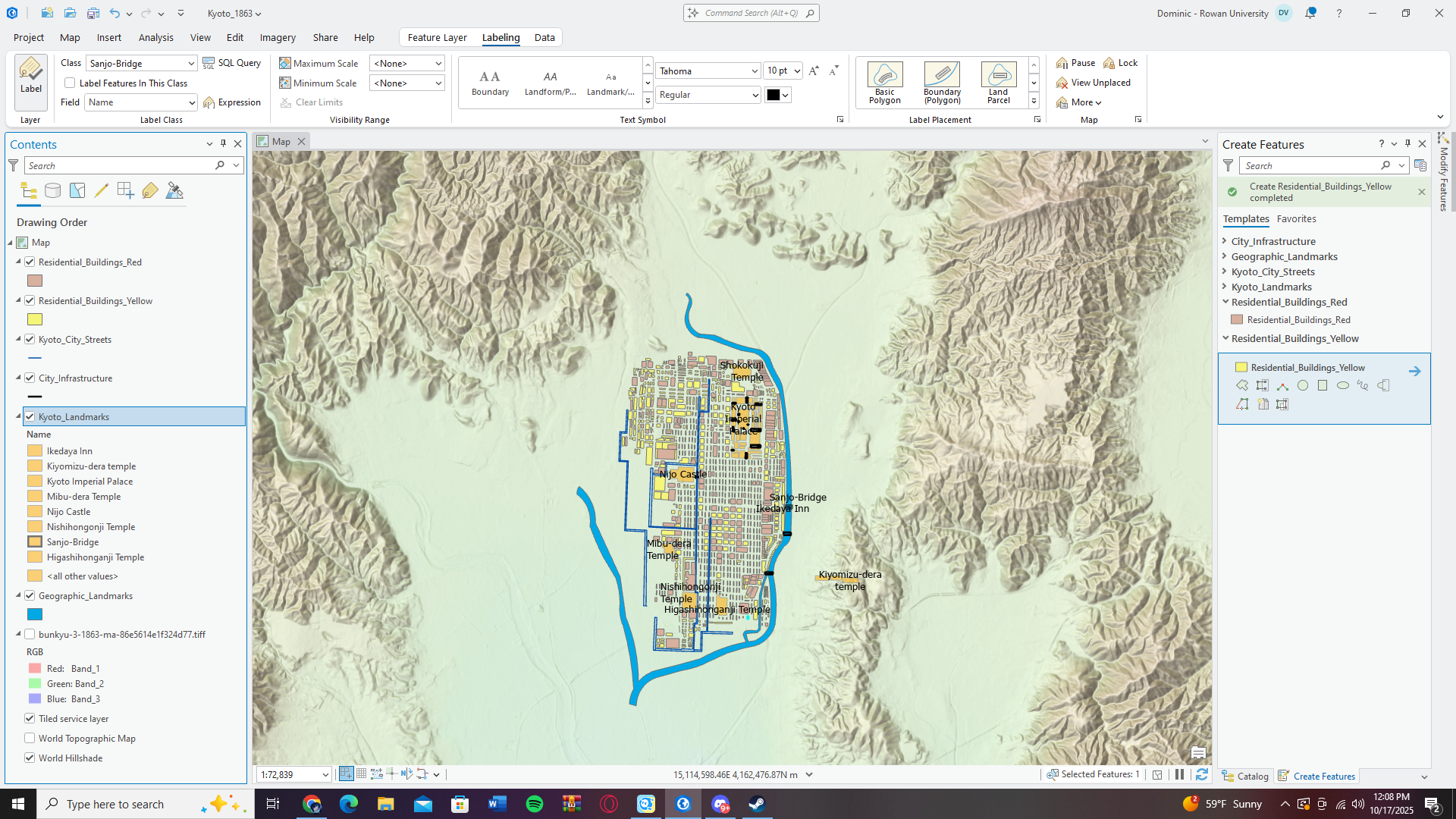Viewport: 1456px width, 819px height.
Task: Toggle City_Infrastructure layer visibility
Action: [x=30, y=378]
